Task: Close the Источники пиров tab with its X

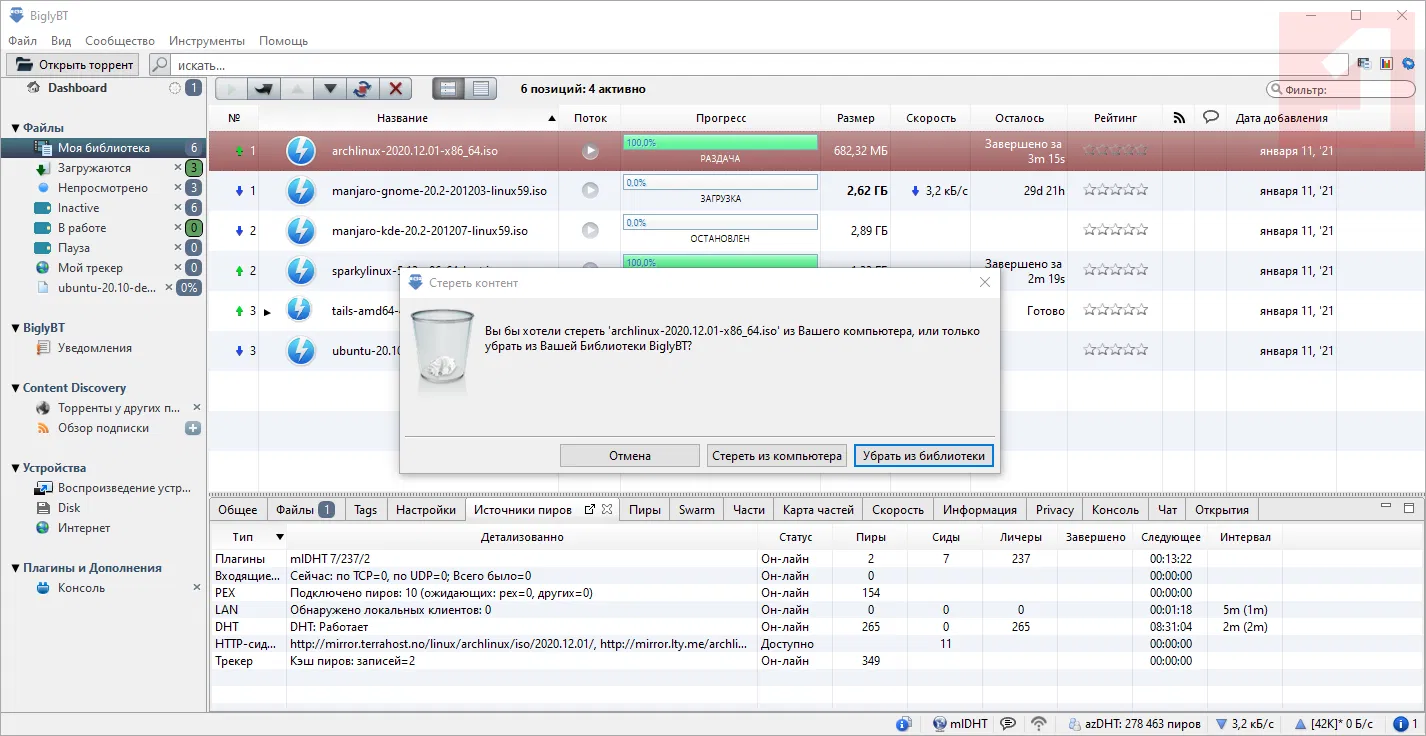Action: [606, 509]
